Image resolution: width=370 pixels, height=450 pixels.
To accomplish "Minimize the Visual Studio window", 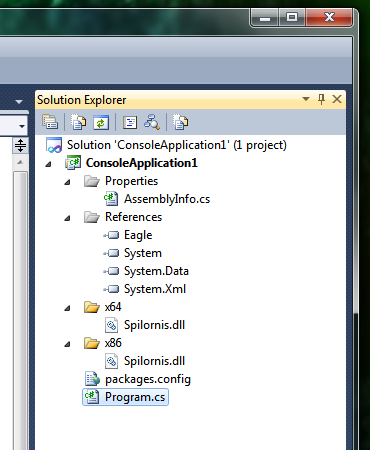I will pos(265,17).
